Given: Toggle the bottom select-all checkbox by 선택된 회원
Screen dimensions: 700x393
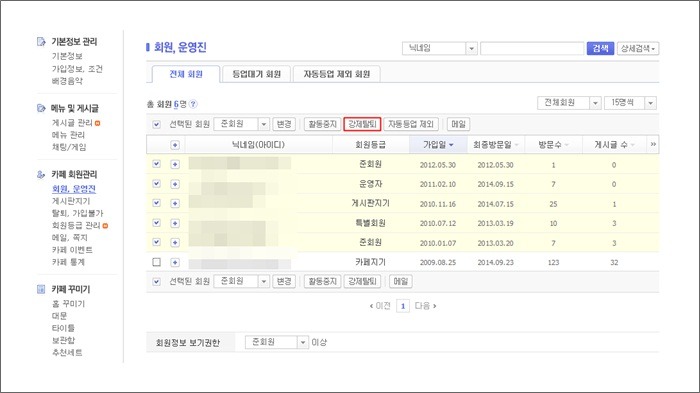Looking at the screenshot, I should [156, 282].
